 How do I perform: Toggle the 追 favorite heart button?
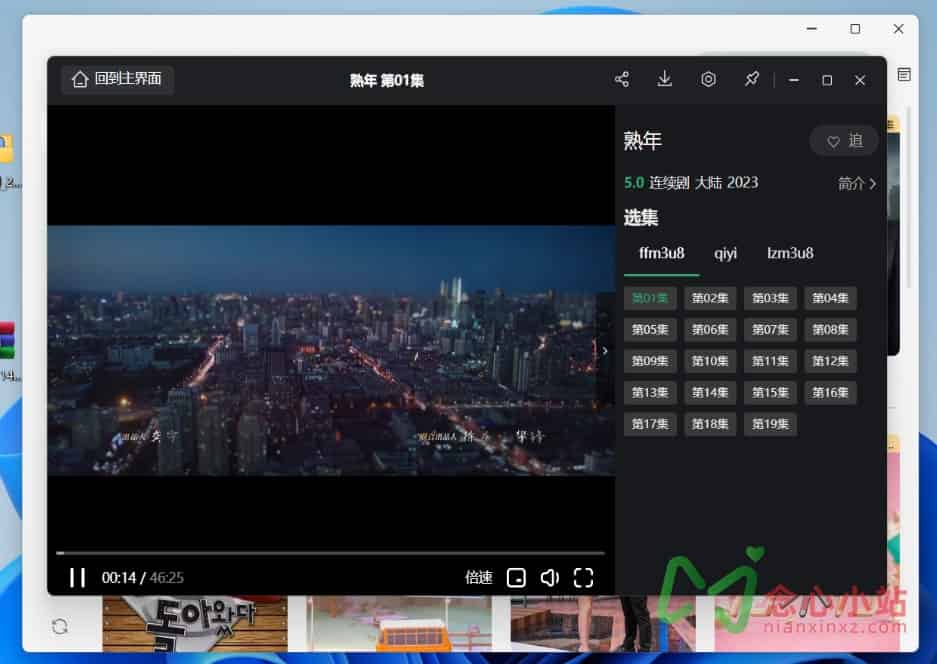pyautogui.click(x=844, y=140)
